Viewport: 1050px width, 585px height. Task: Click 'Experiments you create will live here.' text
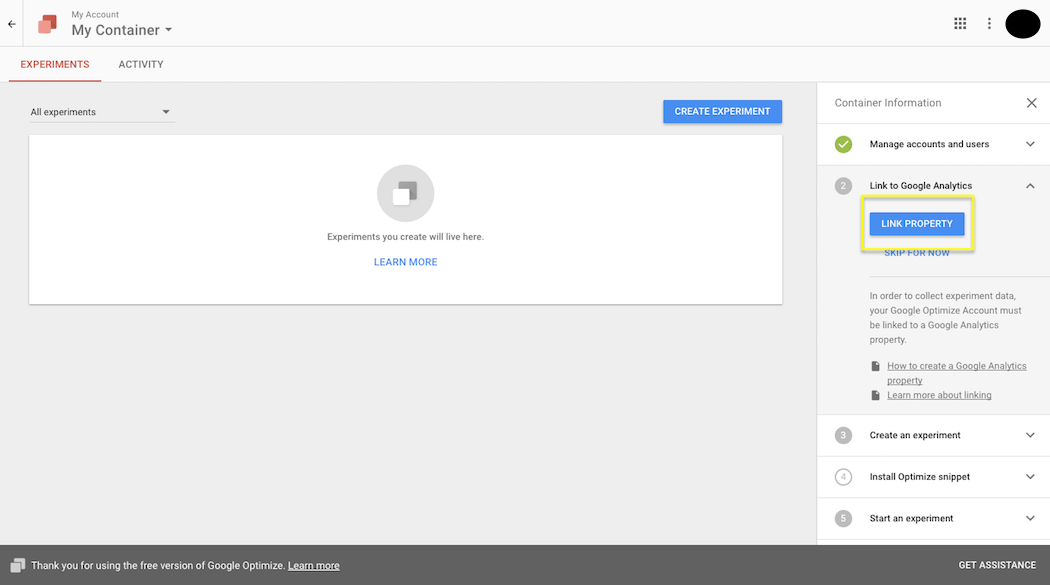click(x=405, y=237)
